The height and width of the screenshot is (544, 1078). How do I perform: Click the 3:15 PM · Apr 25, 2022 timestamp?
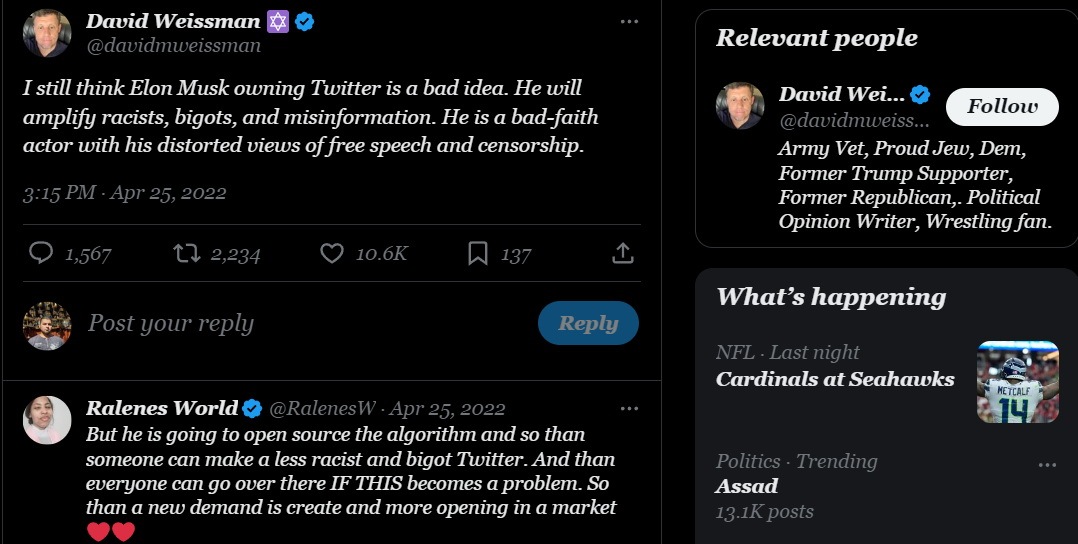[x=125, y=193]
